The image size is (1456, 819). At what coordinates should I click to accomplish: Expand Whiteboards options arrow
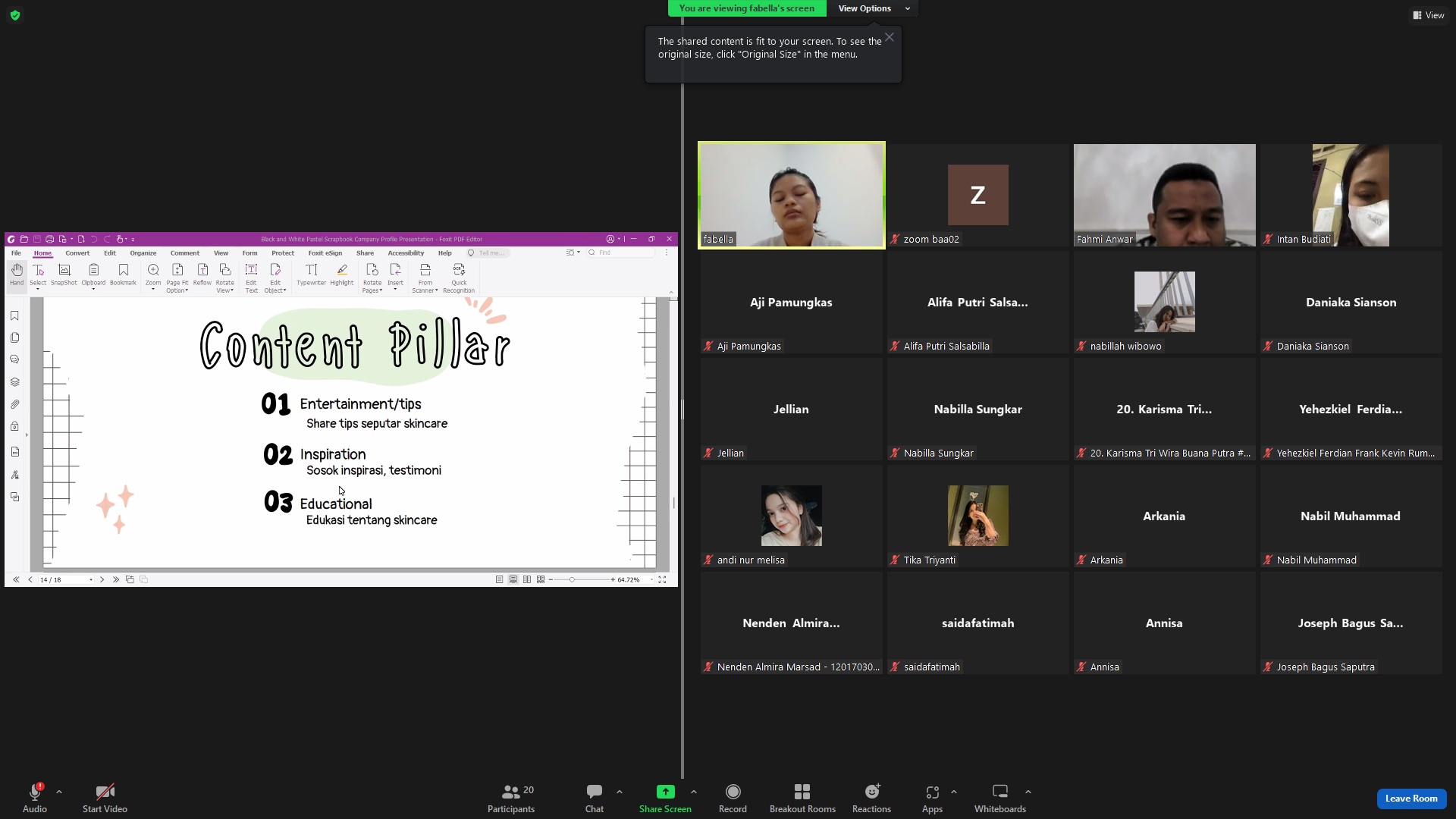(x=1028, y=792)
